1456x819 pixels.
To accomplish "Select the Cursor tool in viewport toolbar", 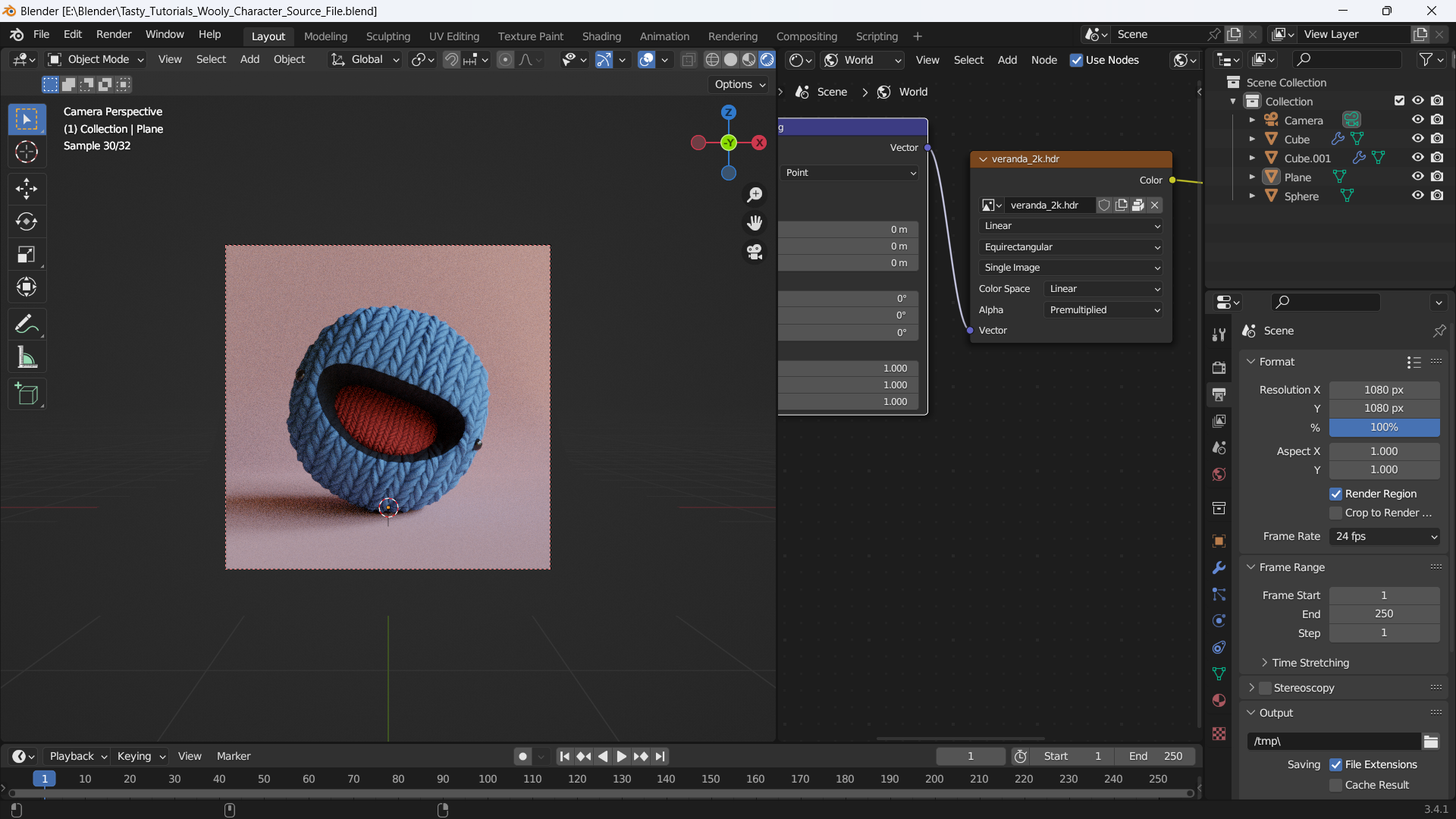I will click(27, 152).
